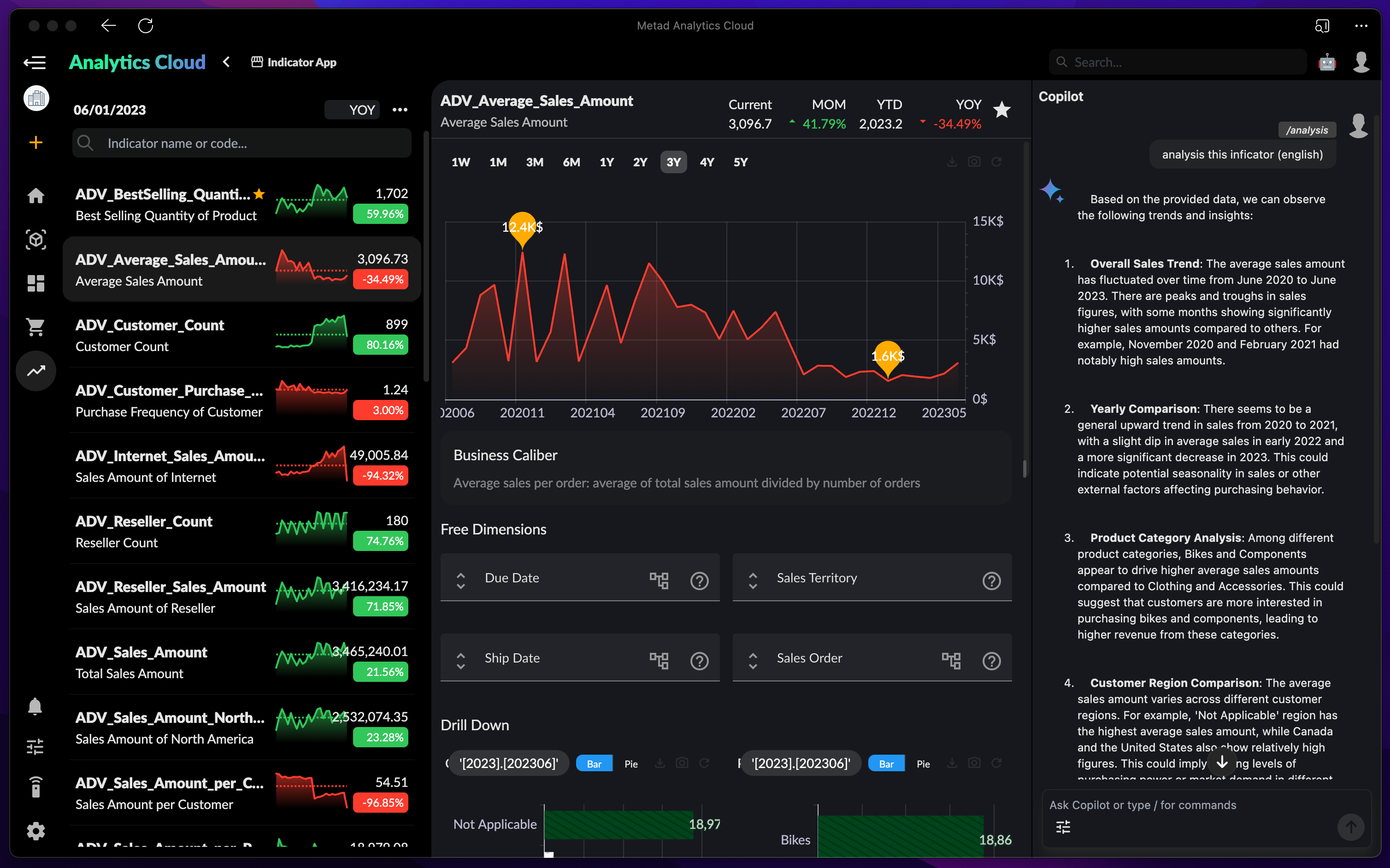Refresh the Average Sales Amount chart
Image resolution: width=1390 pixels, height=868 pixels.
pyautogui.click(x=997, y=161)
